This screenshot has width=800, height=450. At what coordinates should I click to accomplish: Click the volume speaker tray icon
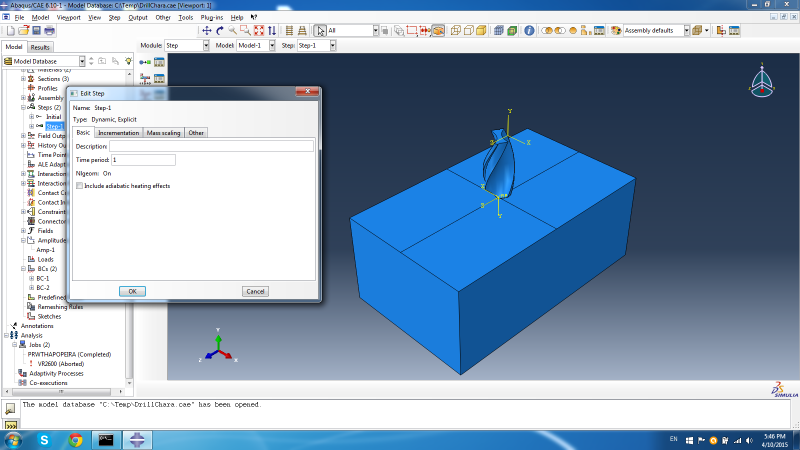(749, 440)
